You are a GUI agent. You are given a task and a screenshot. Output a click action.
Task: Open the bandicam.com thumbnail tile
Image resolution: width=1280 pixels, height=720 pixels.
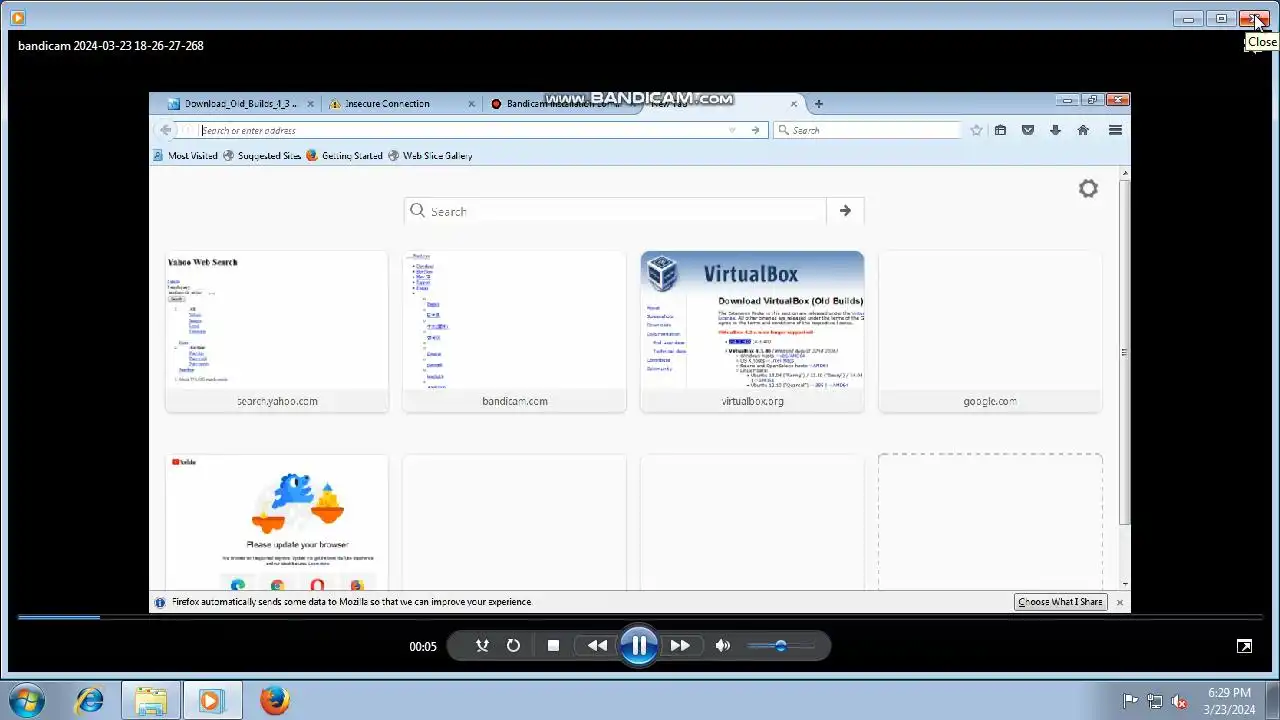pos(514,331)
